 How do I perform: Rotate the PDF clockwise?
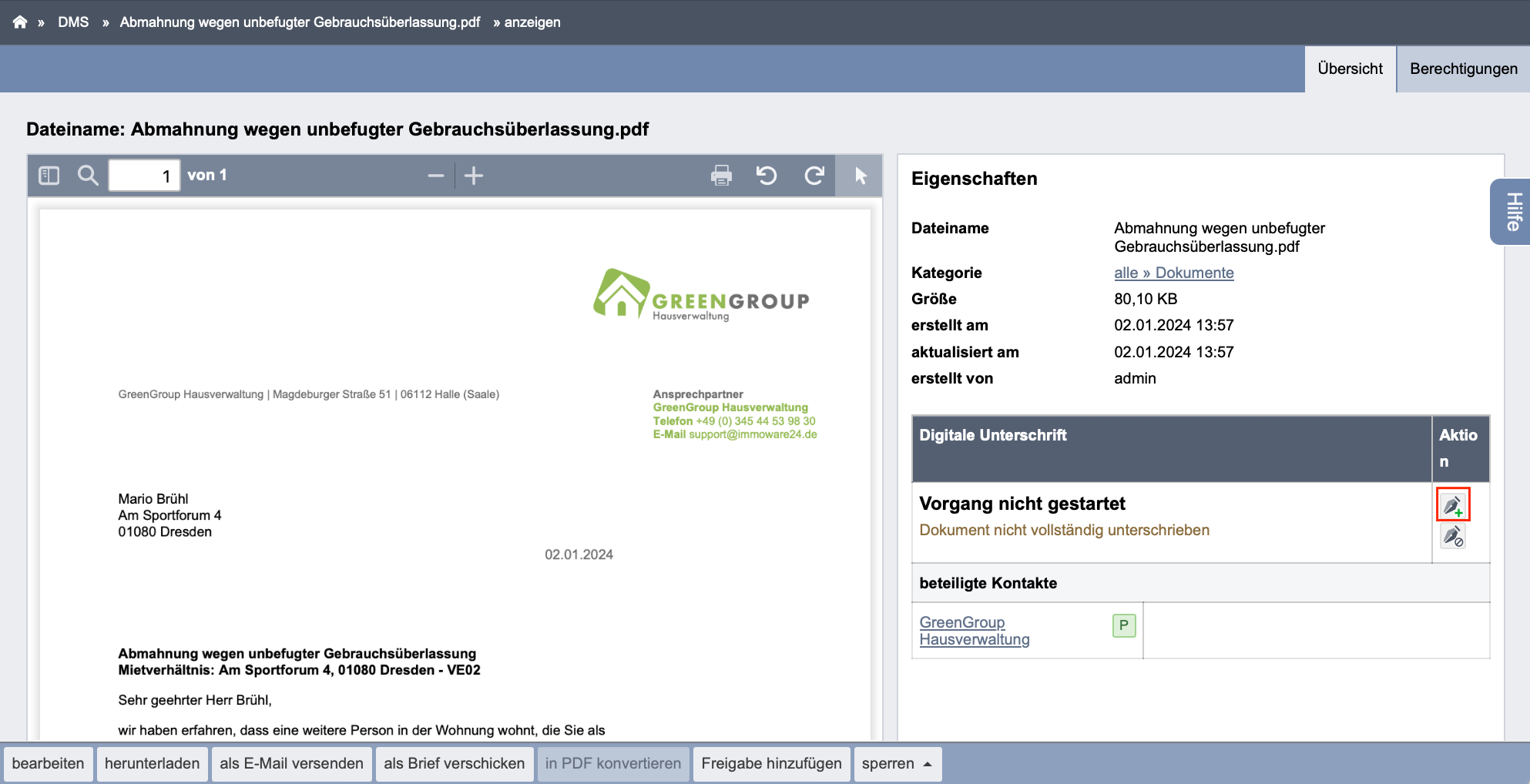tap(814, 176)
